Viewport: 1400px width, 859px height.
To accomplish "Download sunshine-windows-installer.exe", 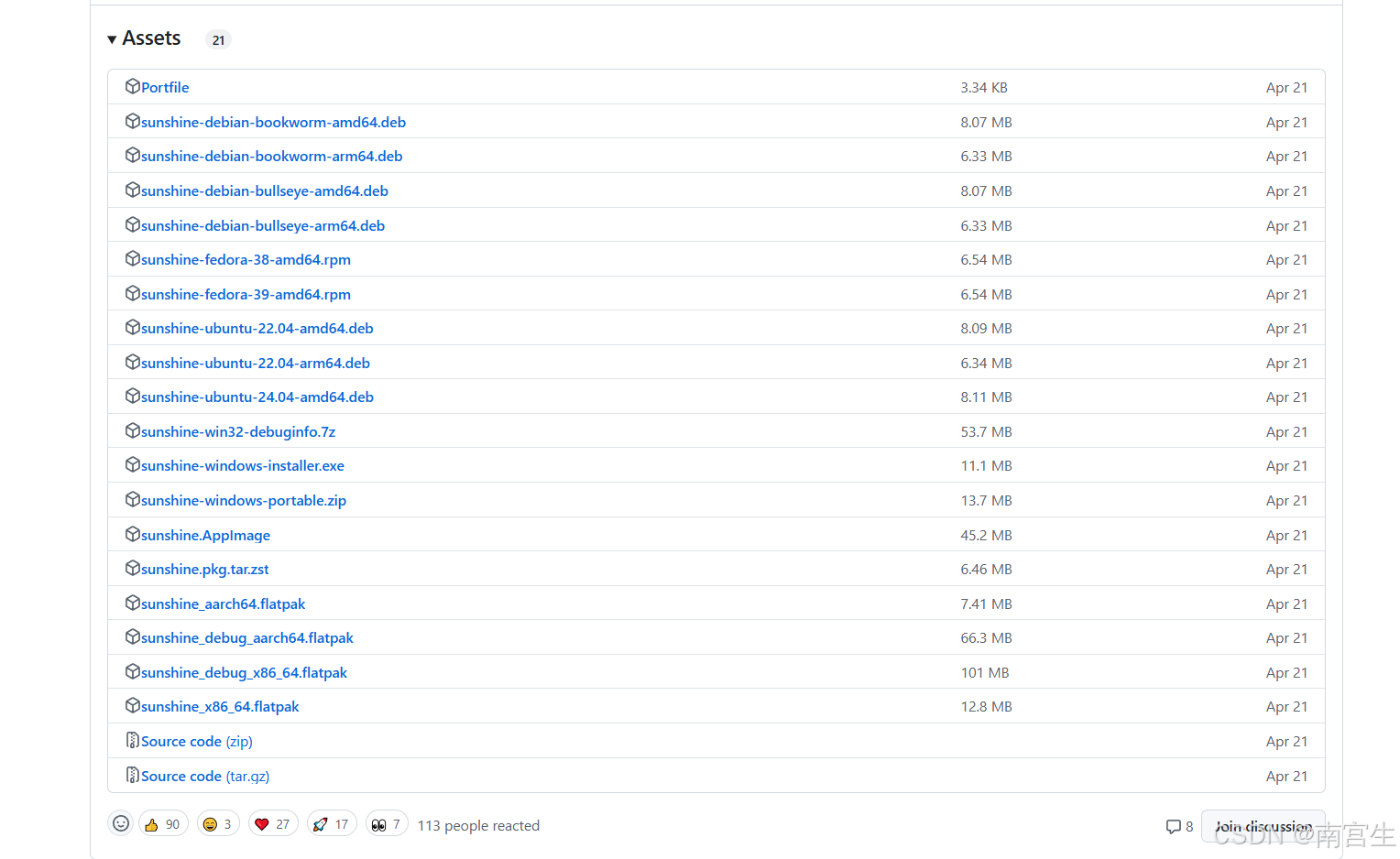I will tap(243, 465).
